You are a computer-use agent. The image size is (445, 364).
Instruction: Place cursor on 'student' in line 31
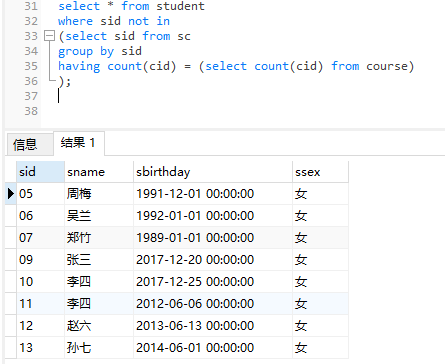click(x=180, y=6)
